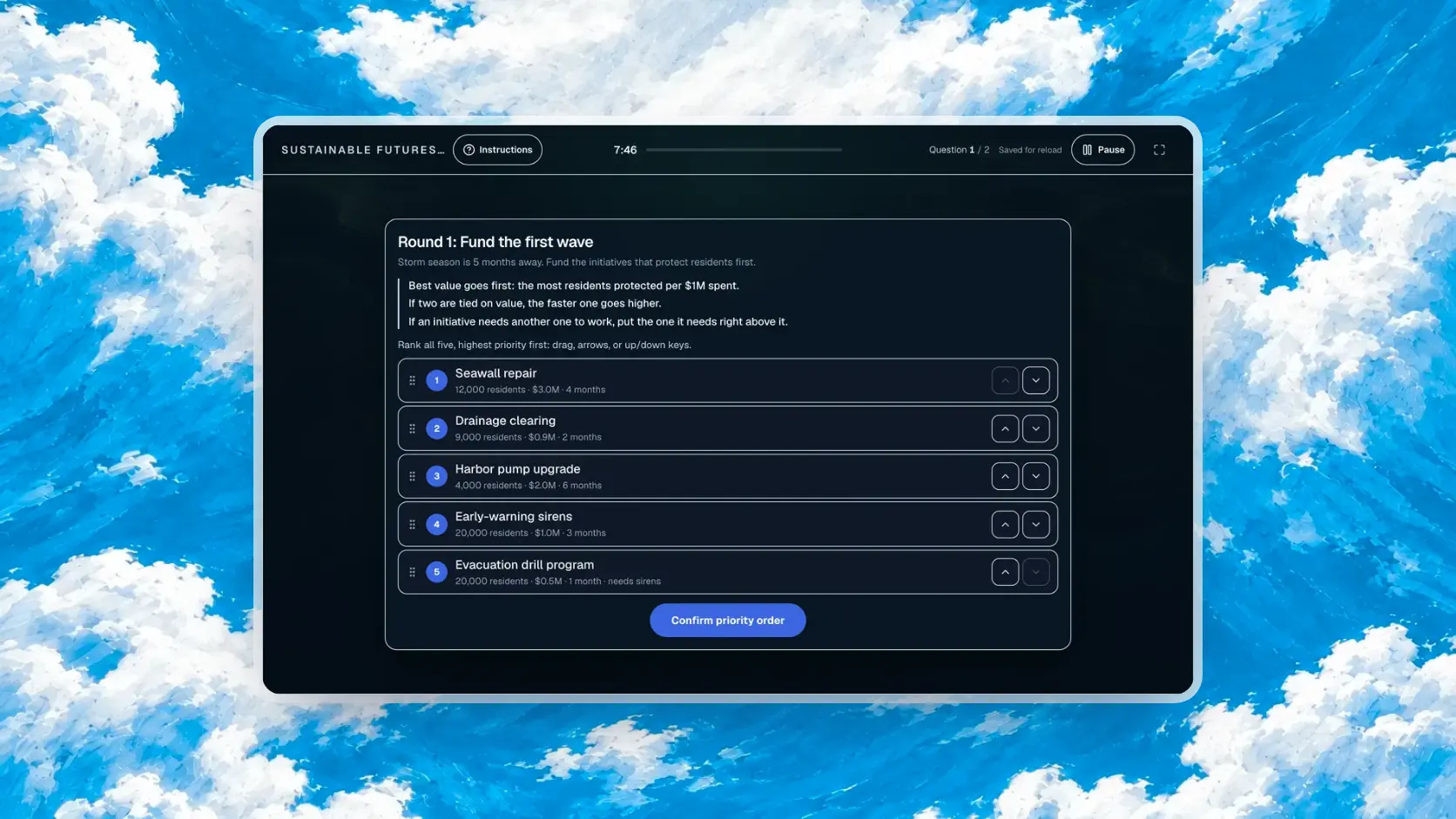Click the 4,000 residents details line
Screen dimensions: 1456x819
point(528,486)
